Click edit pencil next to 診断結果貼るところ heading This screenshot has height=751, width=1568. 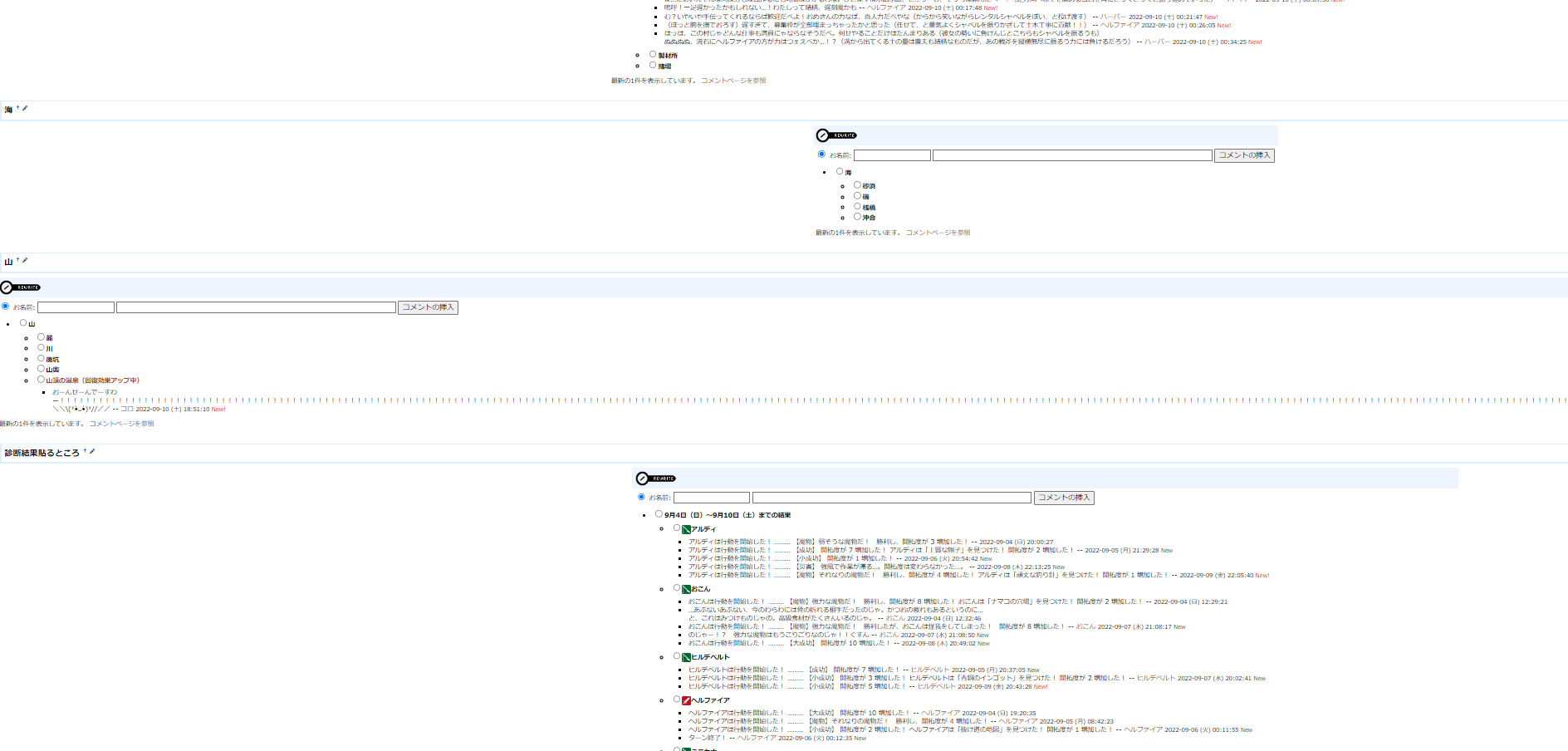pos(92,451)
